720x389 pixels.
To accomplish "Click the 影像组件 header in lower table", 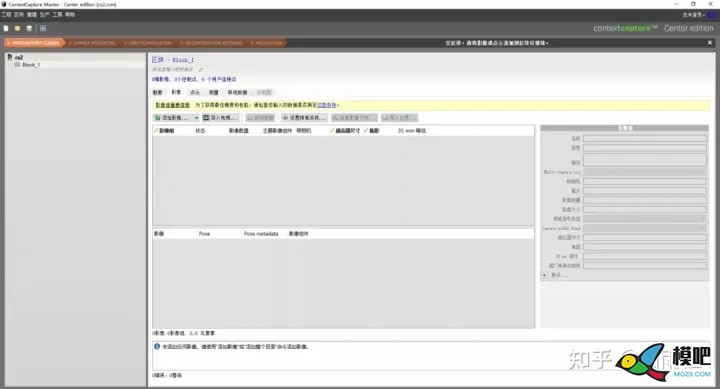I will pos(298,234).
